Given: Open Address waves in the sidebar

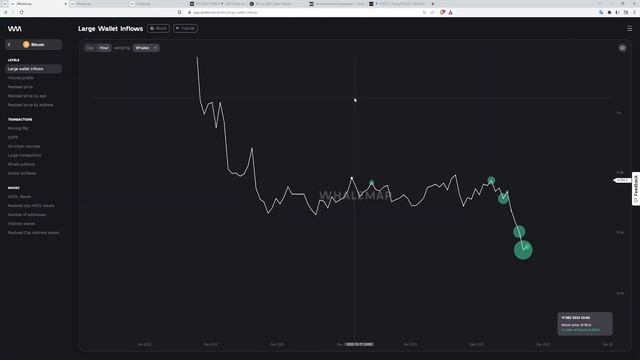Looking at the screenshot, I should coord(22,224).
